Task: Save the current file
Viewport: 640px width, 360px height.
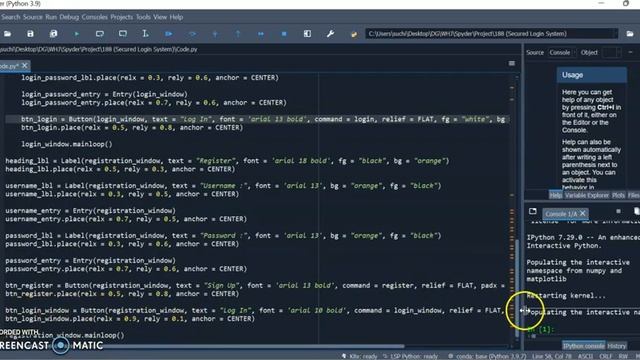Action: [x=30, y=34]
